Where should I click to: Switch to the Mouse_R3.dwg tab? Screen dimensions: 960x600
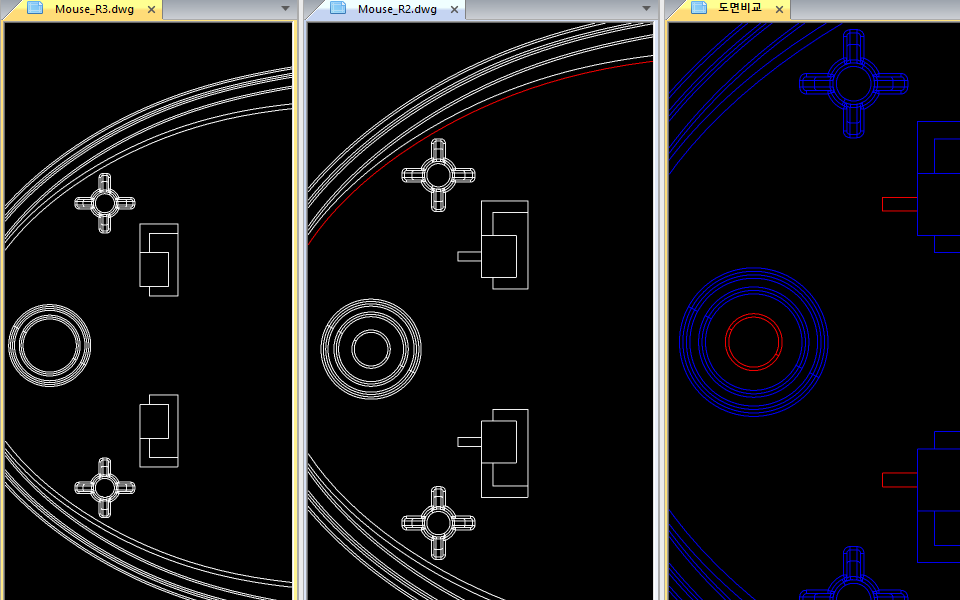92,9
